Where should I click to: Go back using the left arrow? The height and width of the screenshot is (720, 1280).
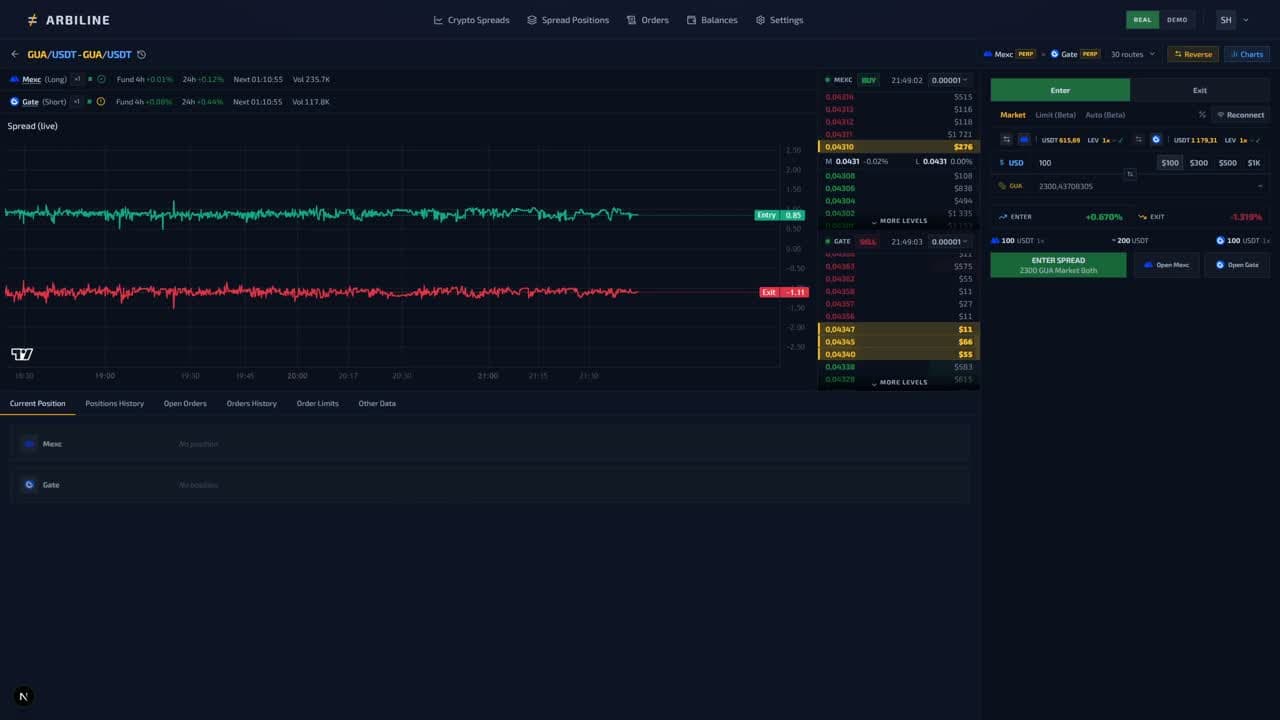click(15, 54)
